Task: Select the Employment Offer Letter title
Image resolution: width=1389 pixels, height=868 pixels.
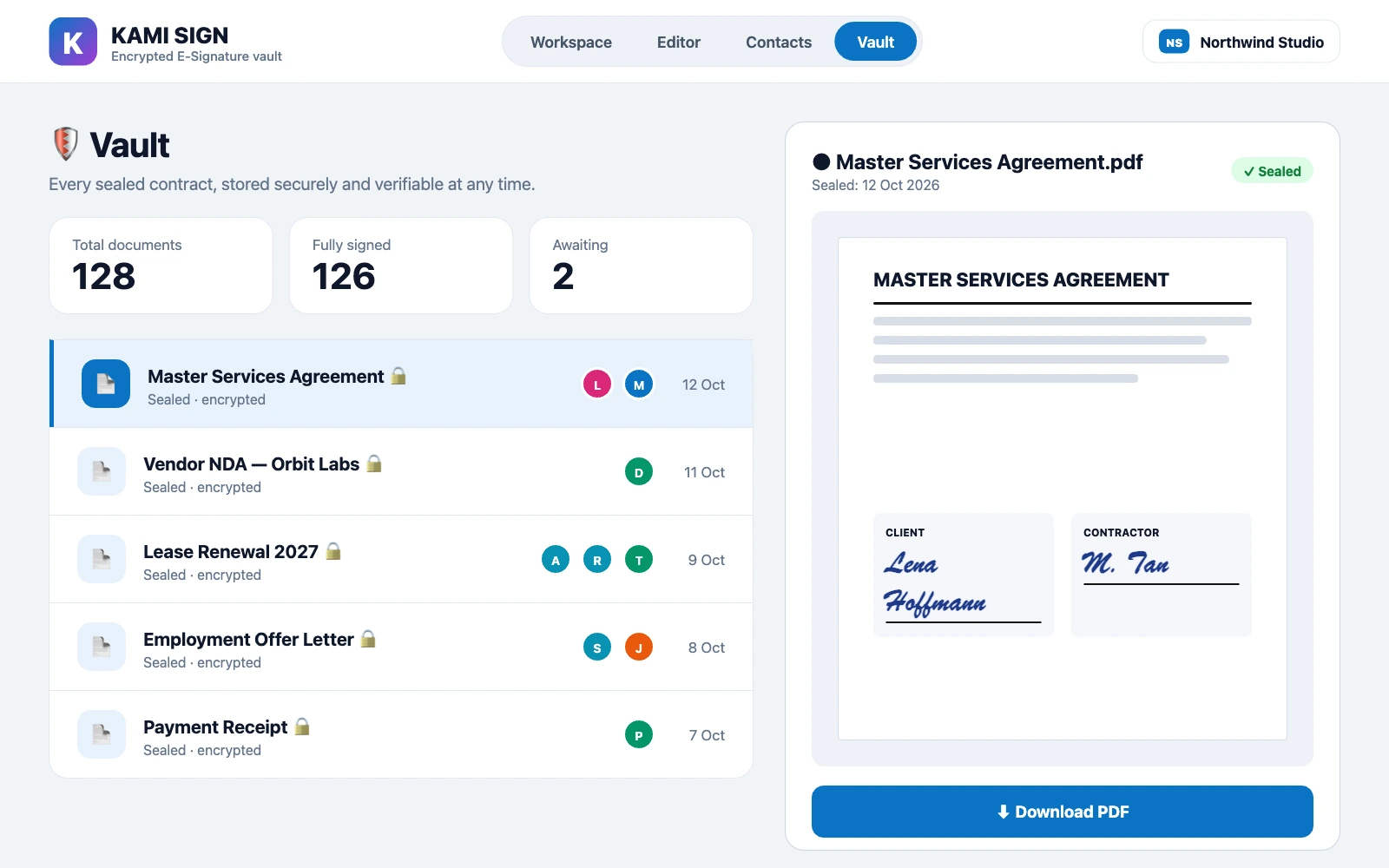Action: 248,640
